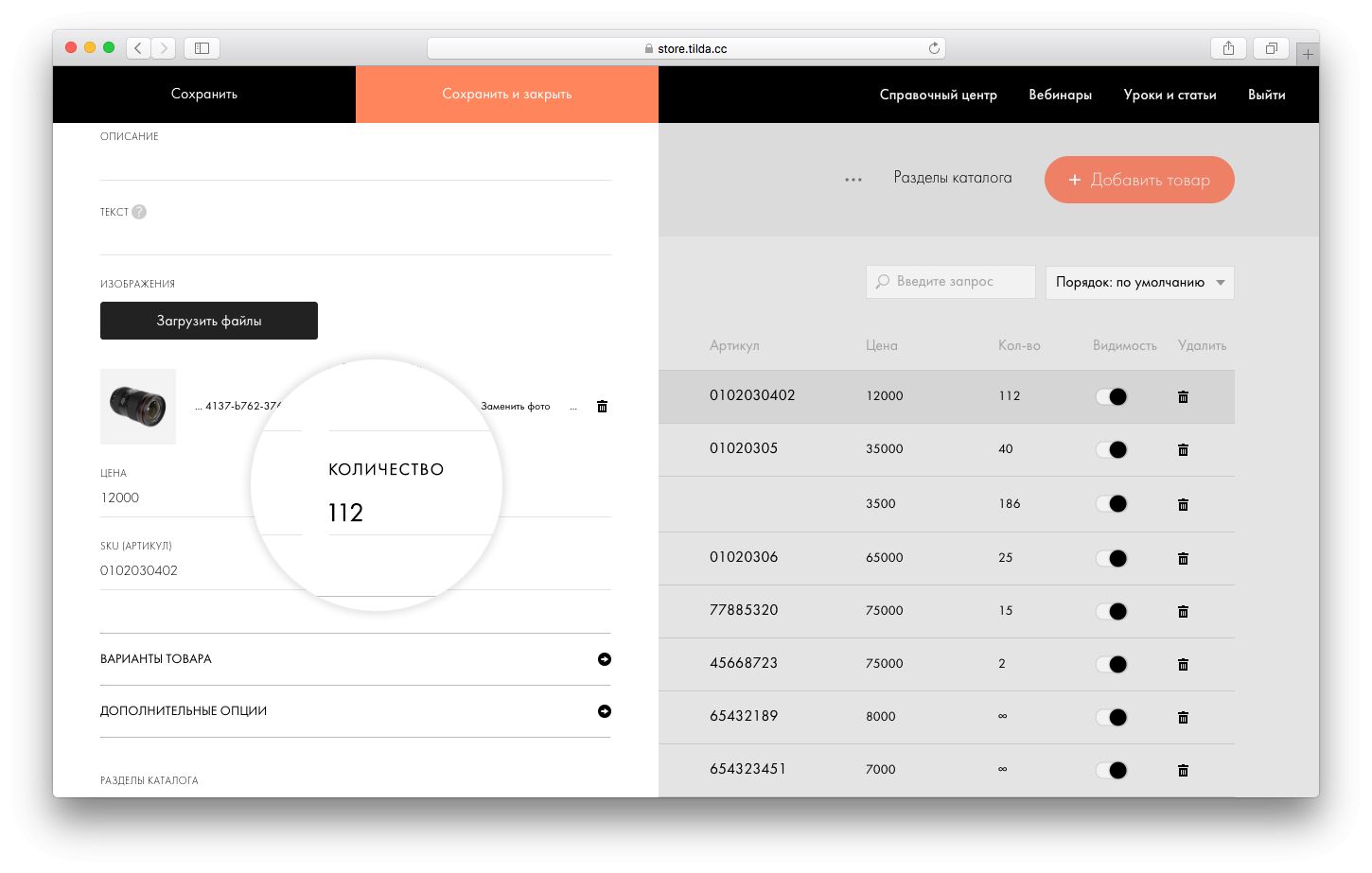Click the Safari address bar
Image resolution: width=1372 pixels, height=873 pixels.
[686, 48]
